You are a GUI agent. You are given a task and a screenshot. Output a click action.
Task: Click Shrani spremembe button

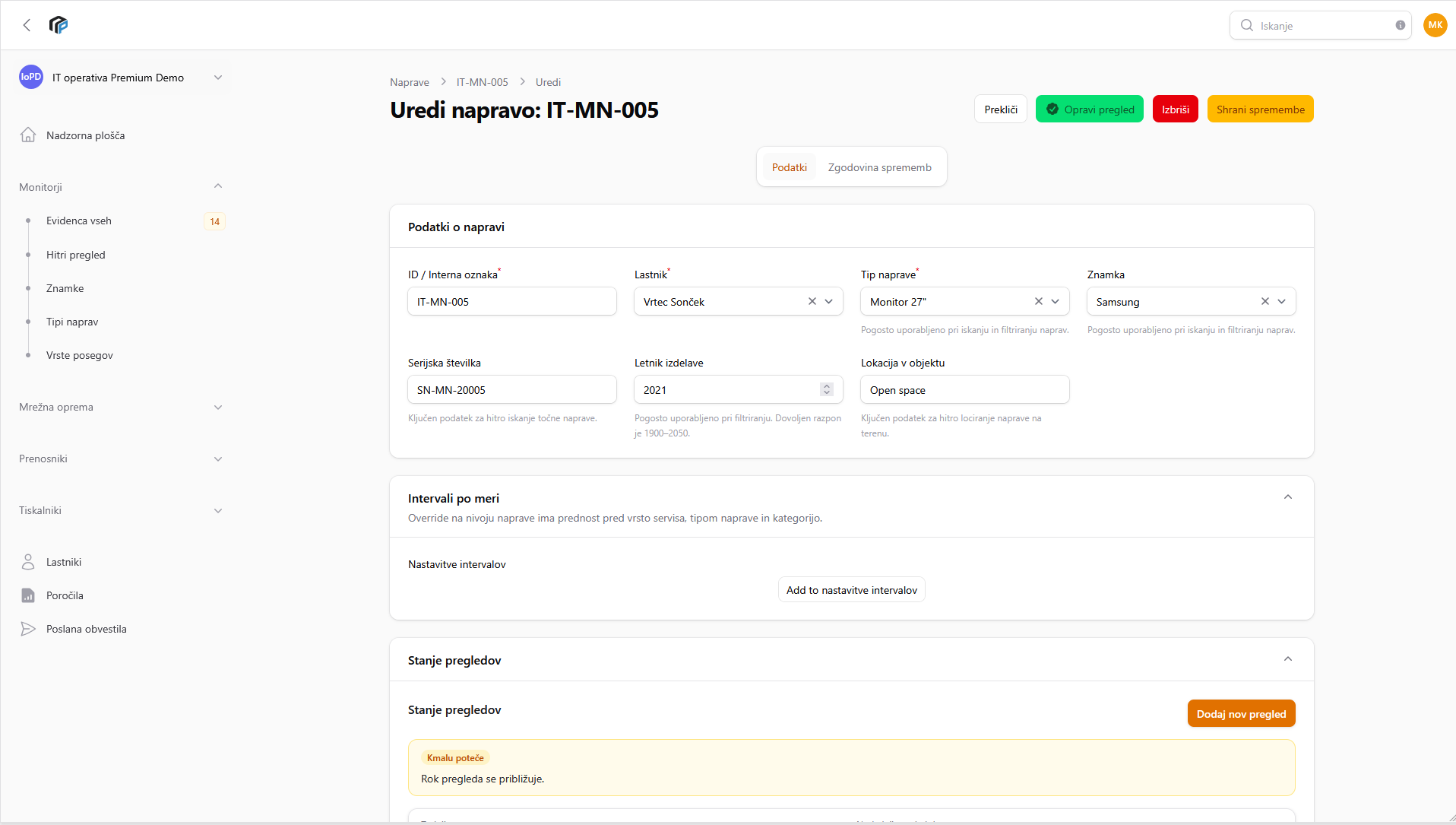tap(1260, 109)
